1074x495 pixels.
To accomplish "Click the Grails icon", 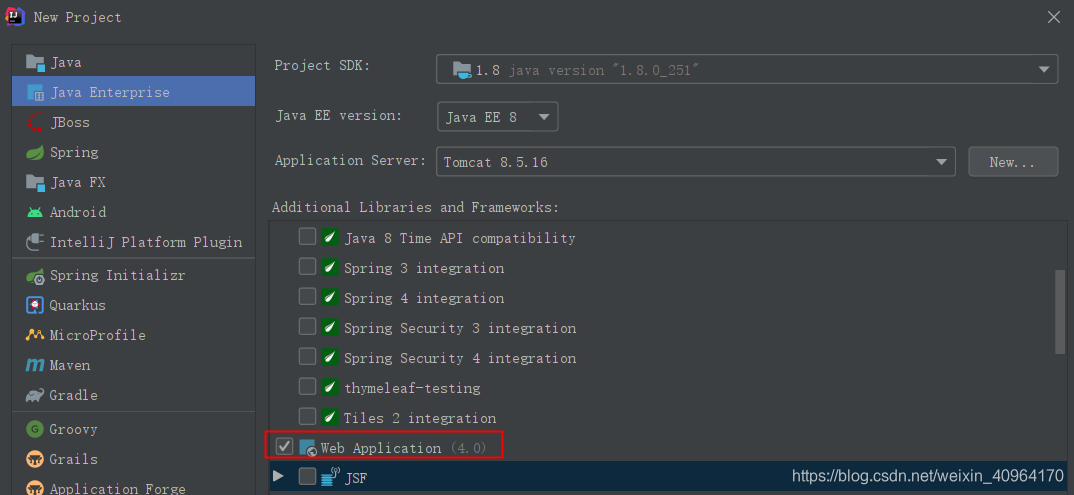I will point(35,459).
